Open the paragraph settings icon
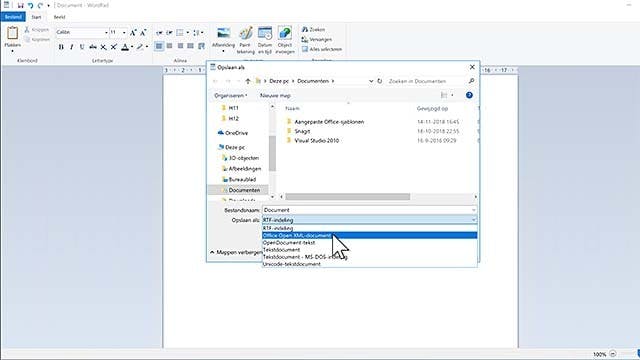Viewport: 640px width, 360px height. [201, 46]
